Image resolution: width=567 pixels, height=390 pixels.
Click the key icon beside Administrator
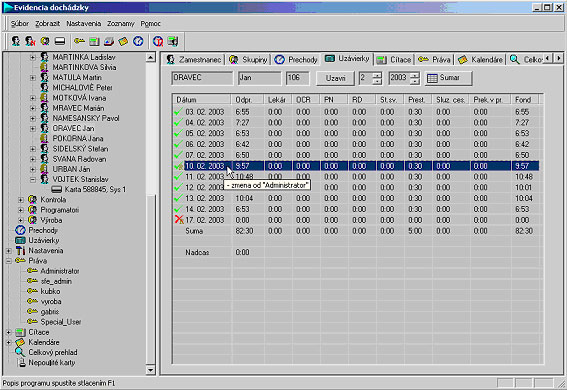pos(33,270)
